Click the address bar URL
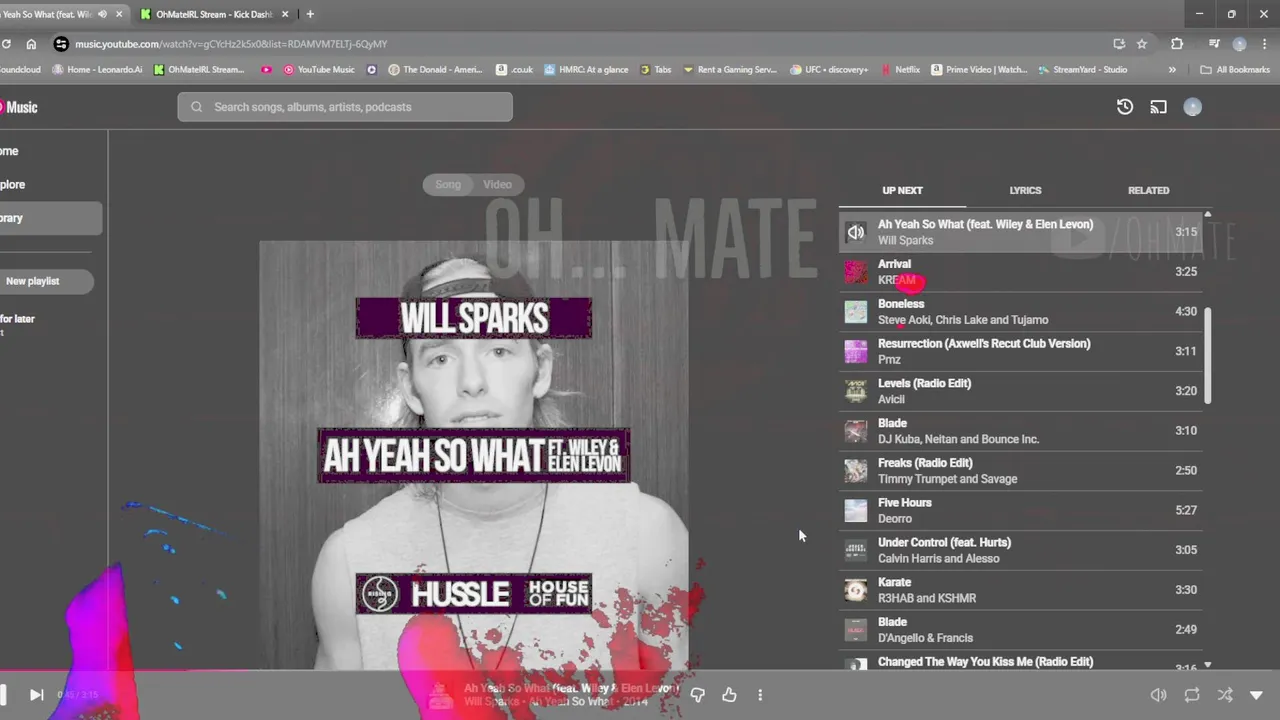Viewport: 1280px width, 720px height. coord(231,44)
